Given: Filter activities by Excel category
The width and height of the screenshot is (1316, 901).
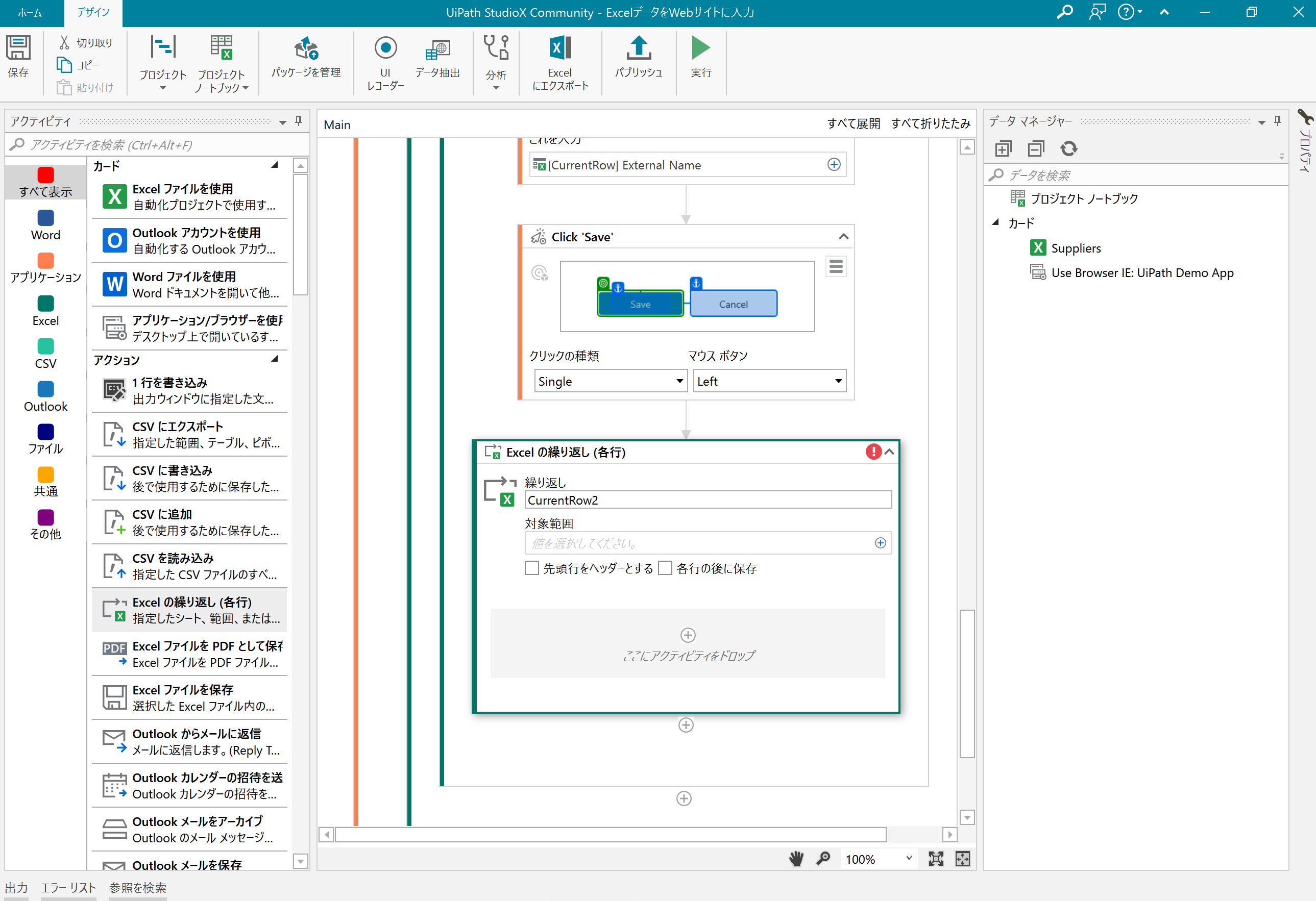Looking at the screenshot, I should pos(45,311).
